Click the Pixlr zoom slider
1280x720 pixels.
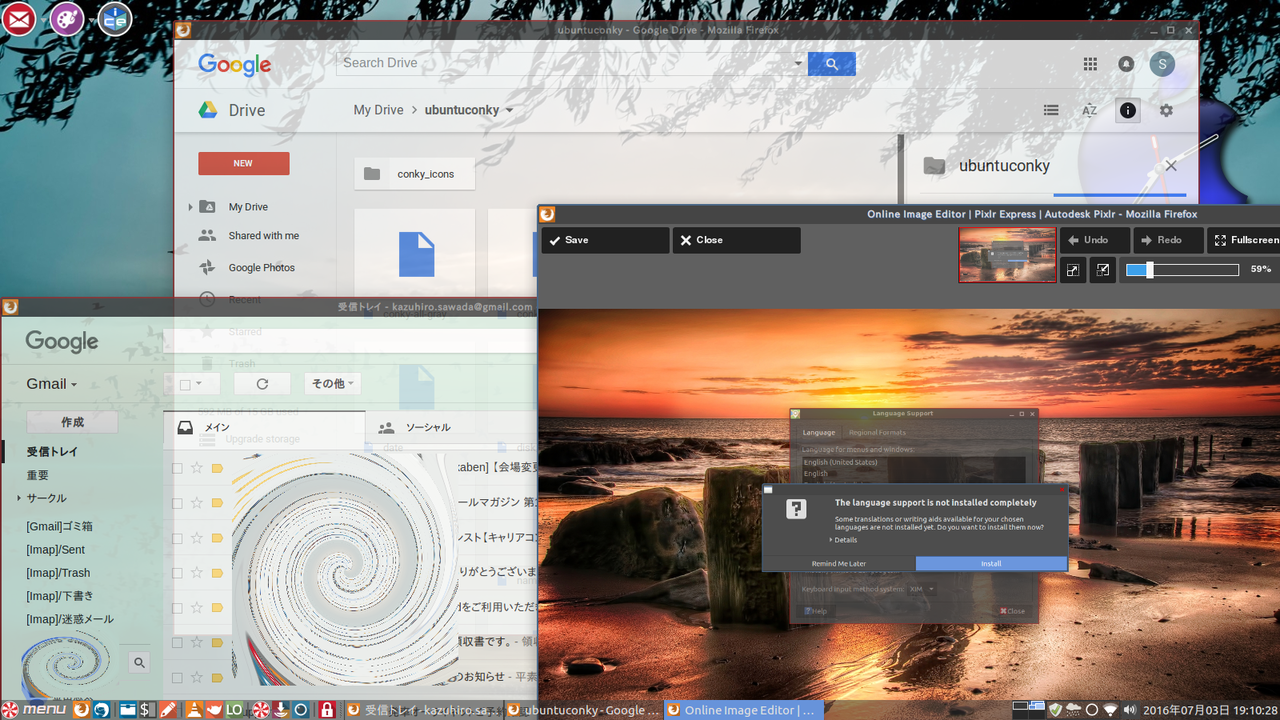pos(1182,270)
